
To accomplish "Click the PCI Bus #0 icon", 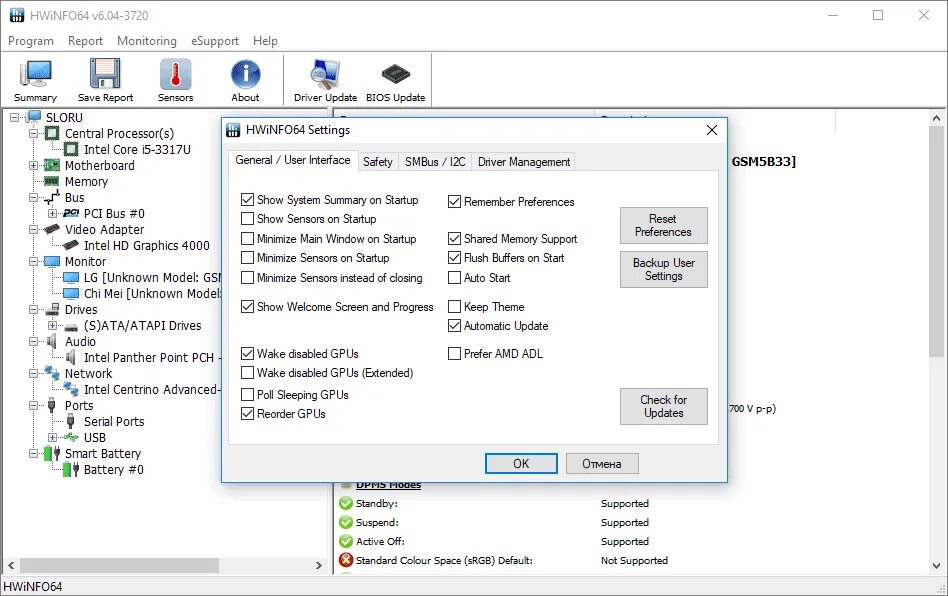I will tap(71, 213).
